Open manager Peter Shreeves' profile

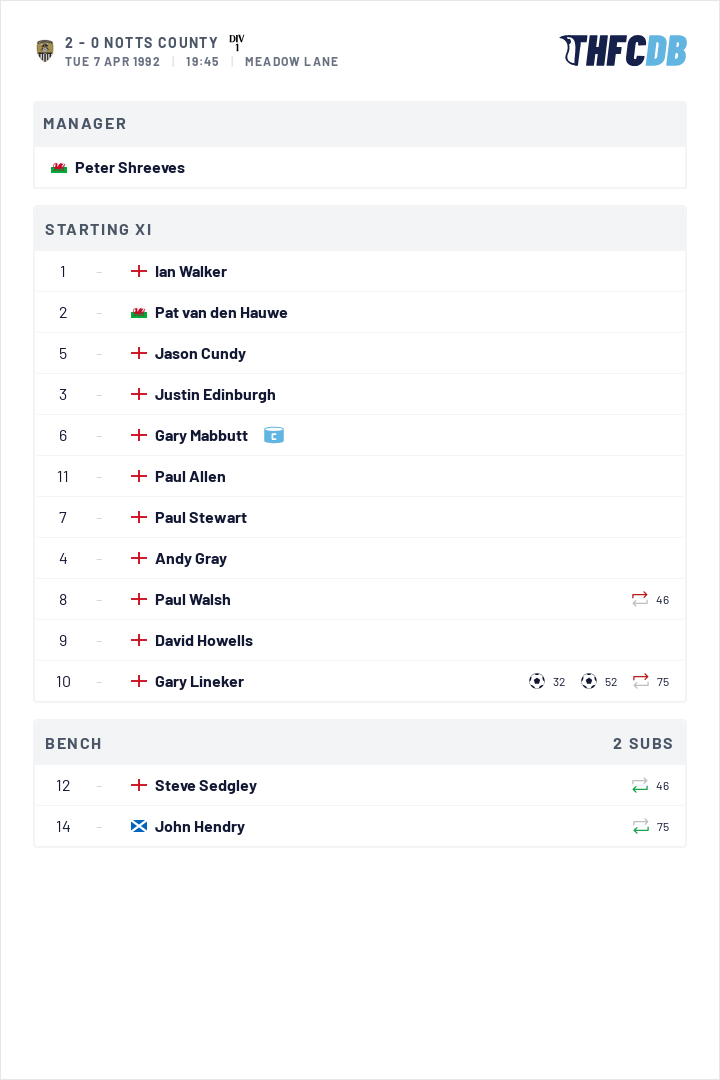(130, 167)
